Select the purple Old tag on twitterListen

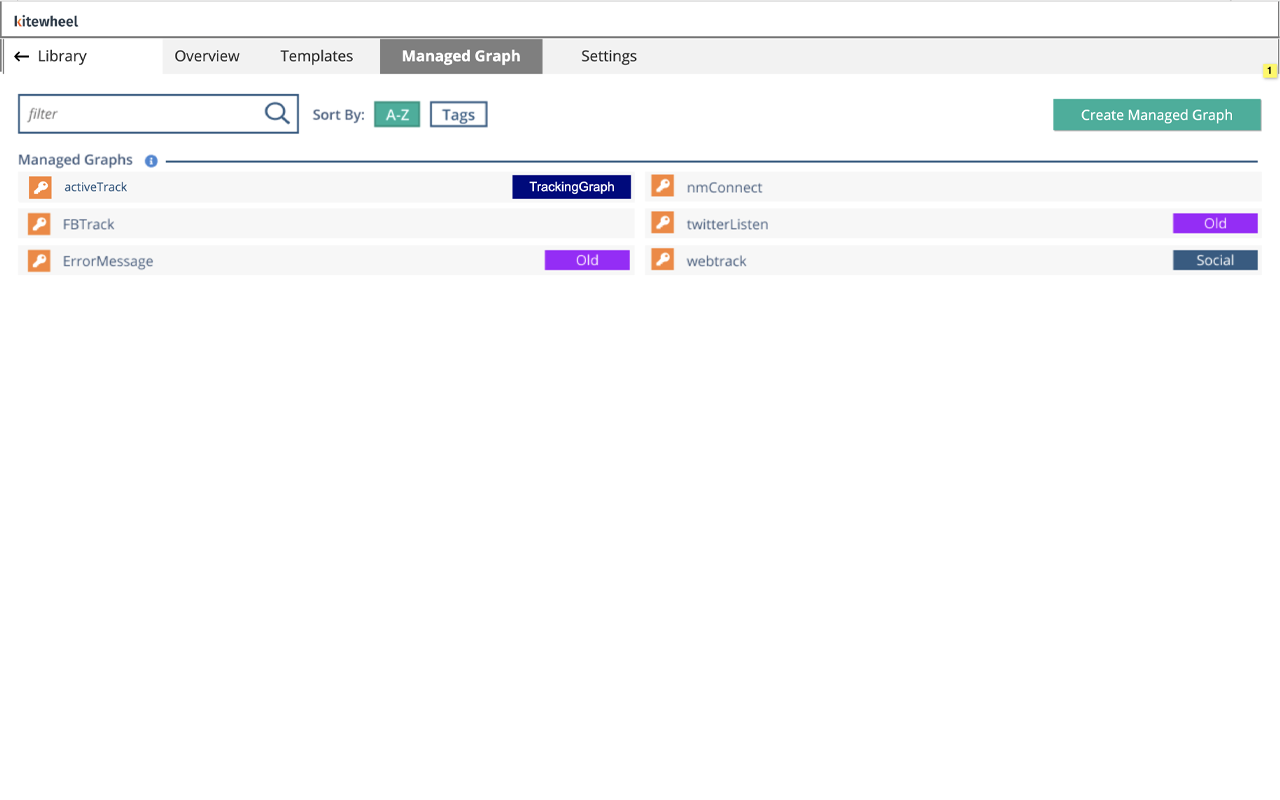click(x=1215, y=223)
